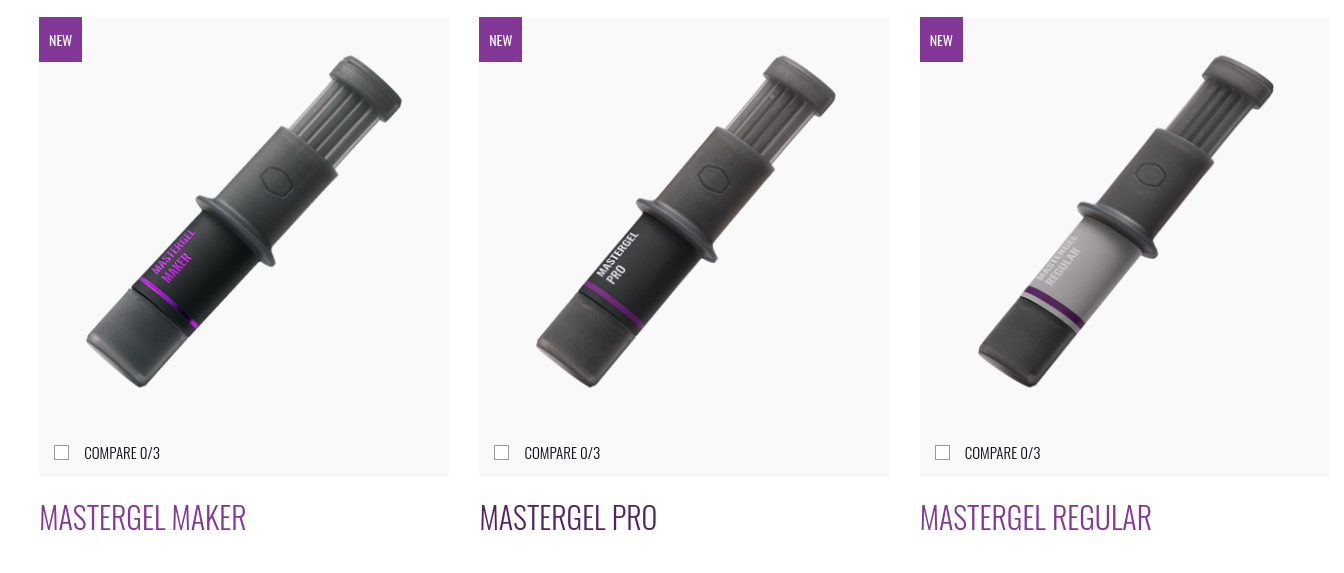Click the NEW badge on MasterGel Regular
The height and width of the screenshot is (573, 1344).
[941, 40]
